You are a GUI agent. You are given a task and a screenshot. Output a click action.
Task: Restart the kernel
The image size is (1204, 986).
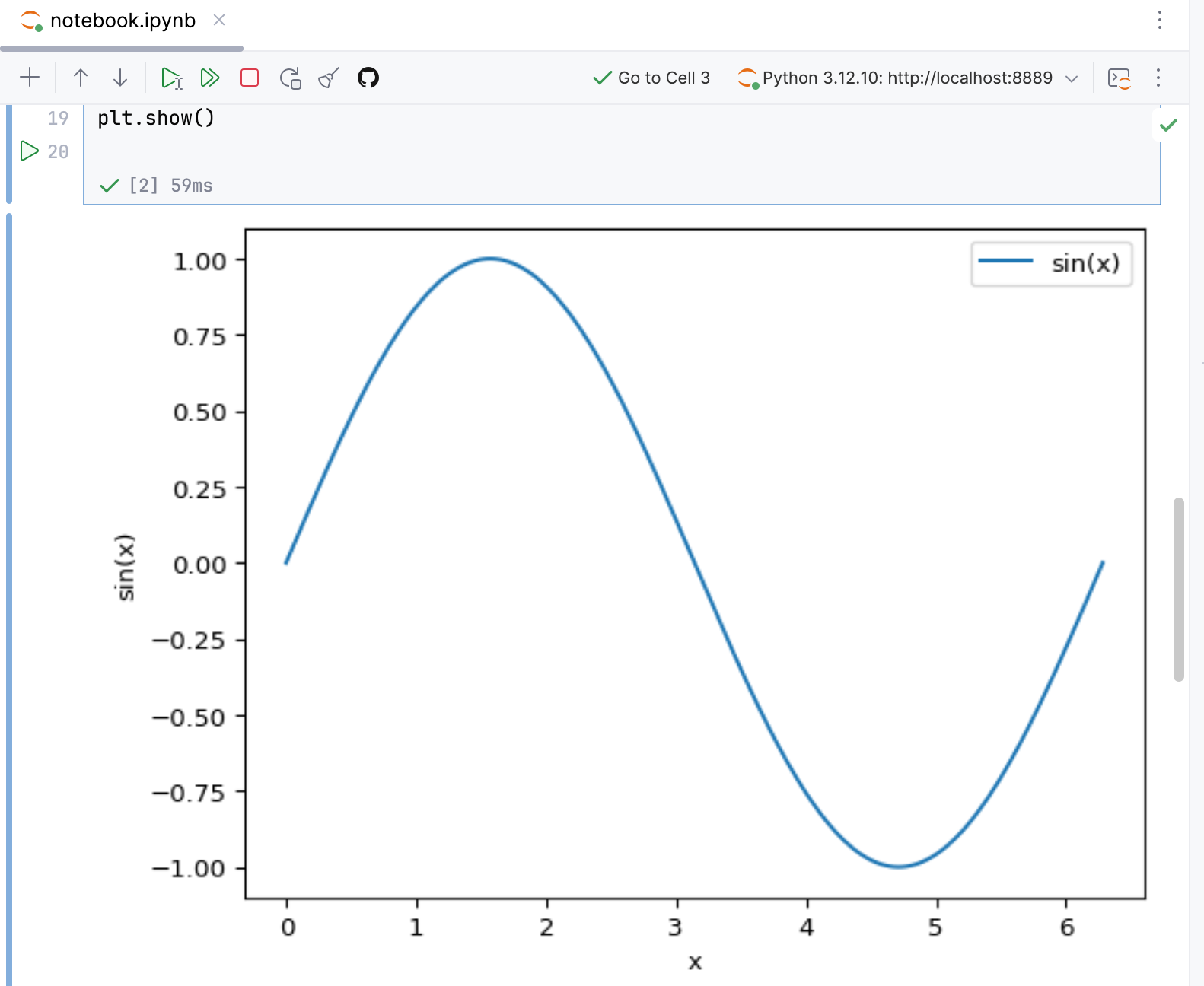click(290, 78)
